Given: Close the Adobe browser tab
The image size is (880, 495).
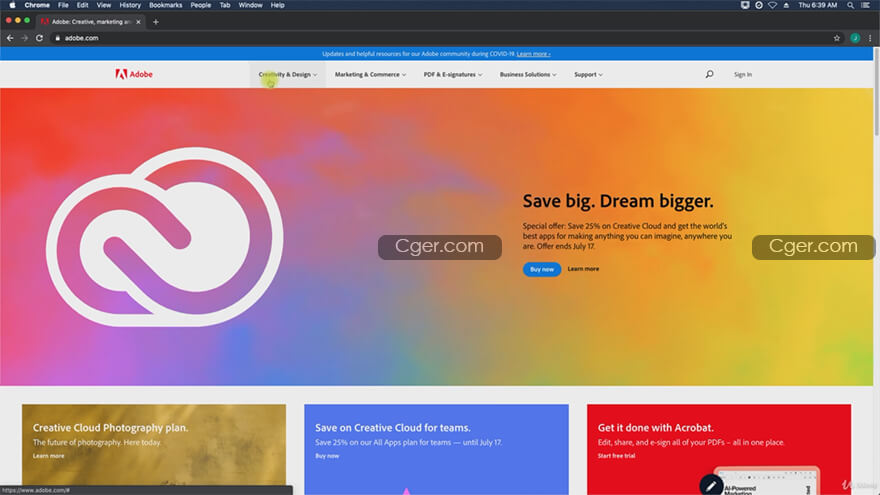Looking at the screenshot, I should point(138,22).
